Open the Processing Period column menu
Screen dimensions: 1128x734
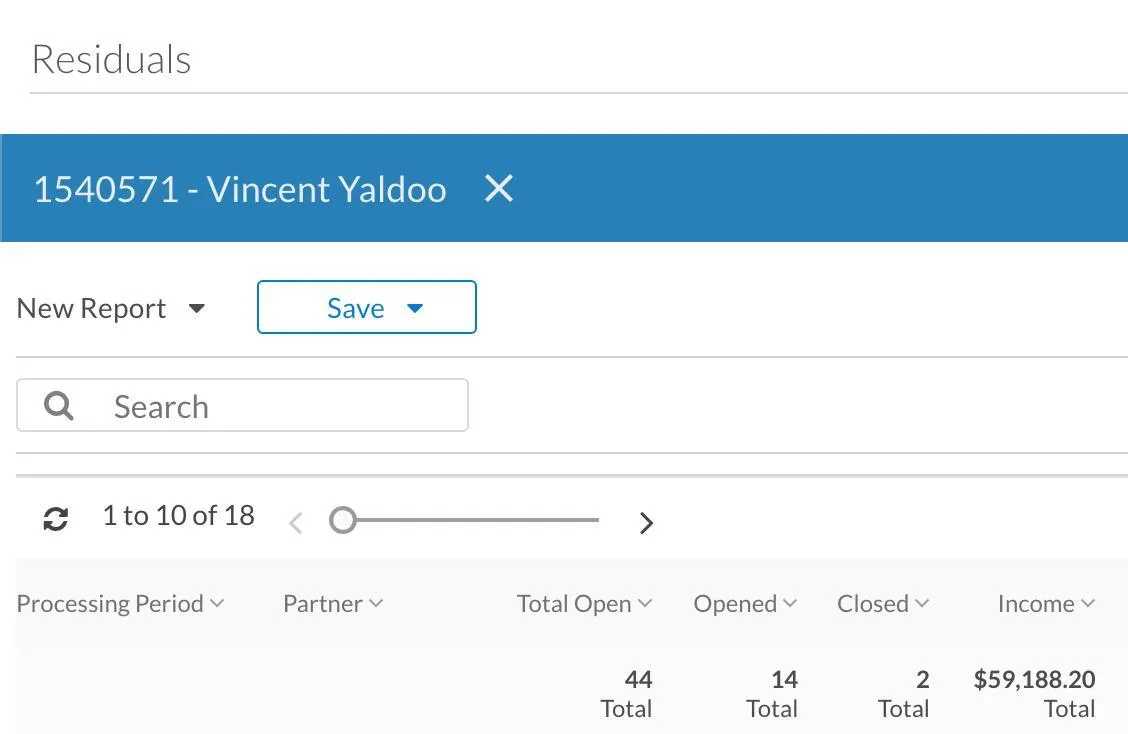point(217,603)
